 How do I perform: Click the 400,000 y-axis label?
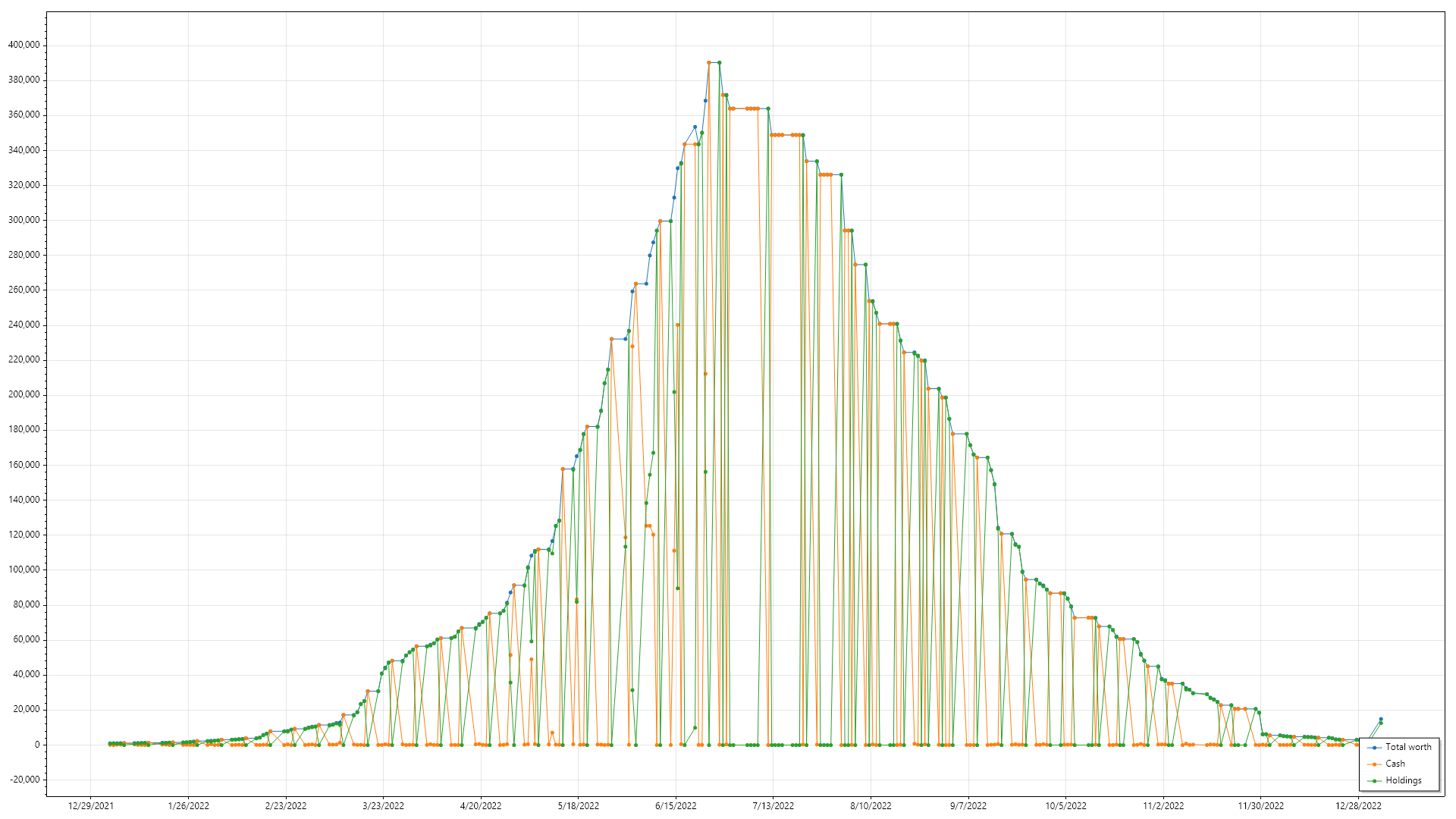pos(24,45)
